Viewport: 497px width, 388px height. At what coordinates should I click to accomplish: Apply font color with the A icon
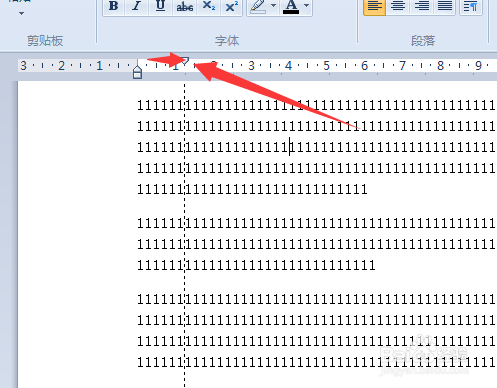[x=291, y=6]
